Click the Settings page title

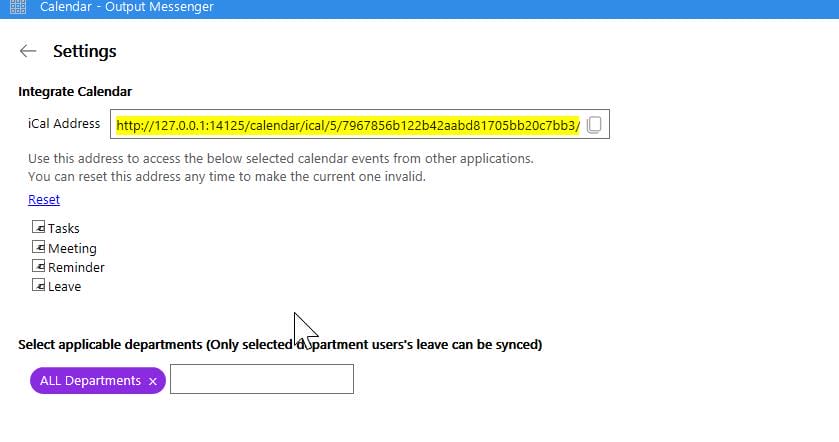pos(85,51)
